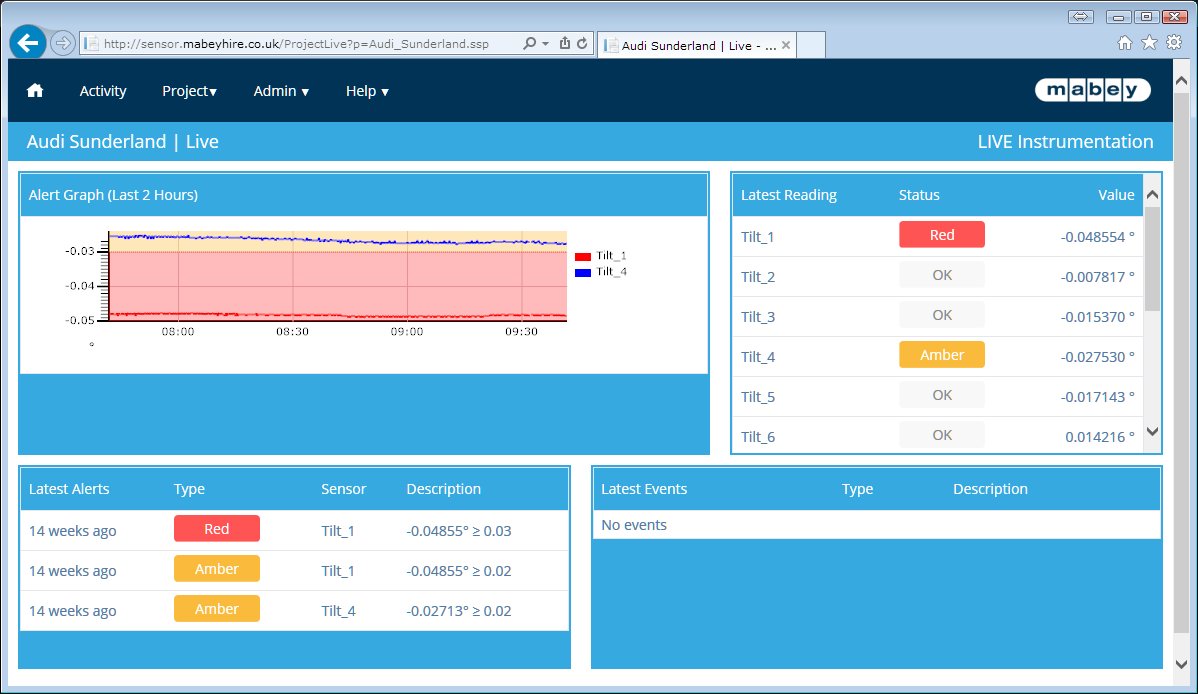Image resolution: width=1198 pixels, height=694 pixels.
Task: Select the Audi Sunderland | Live tab
Action: 698,45
